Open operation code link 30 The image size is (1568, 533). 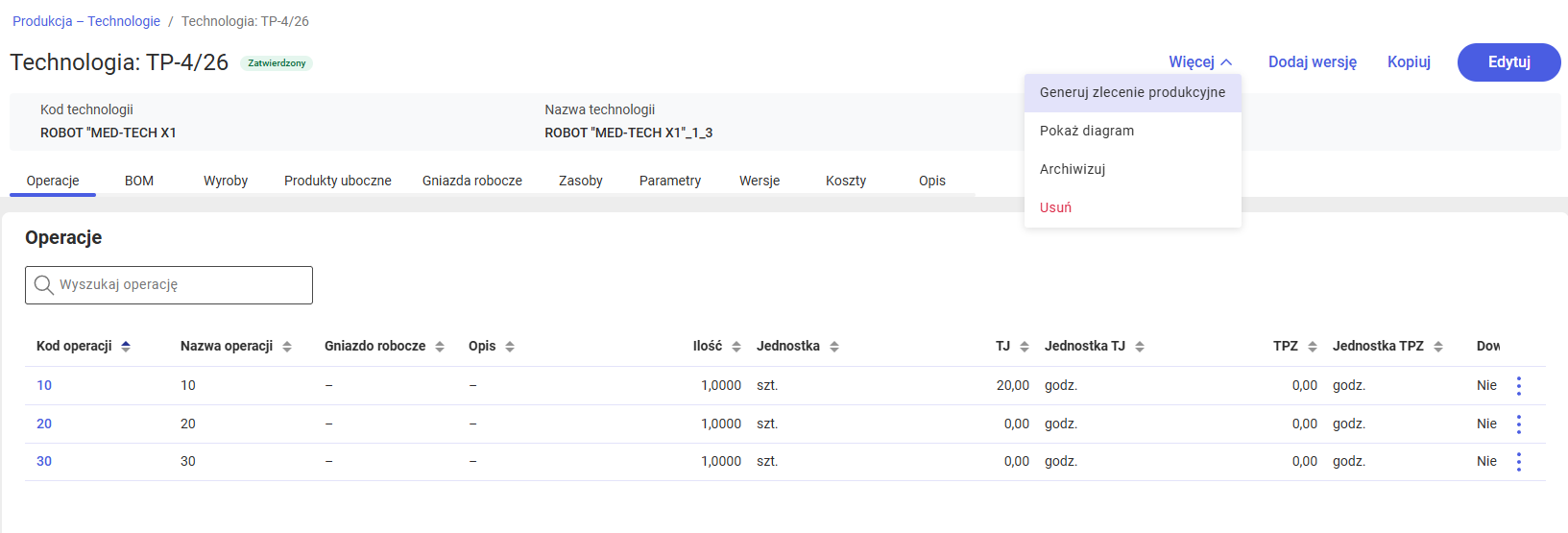44,461
